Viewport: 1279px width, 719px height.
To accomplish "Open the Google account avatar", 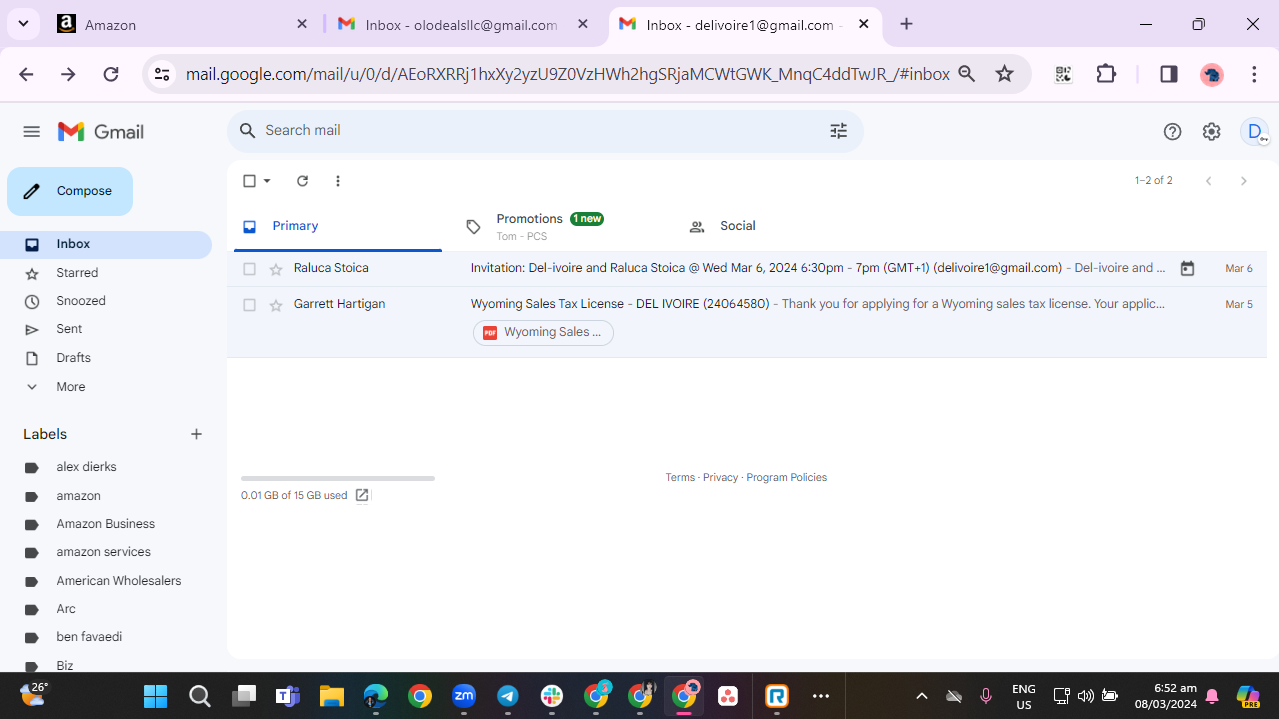I will click(1254, 132).
